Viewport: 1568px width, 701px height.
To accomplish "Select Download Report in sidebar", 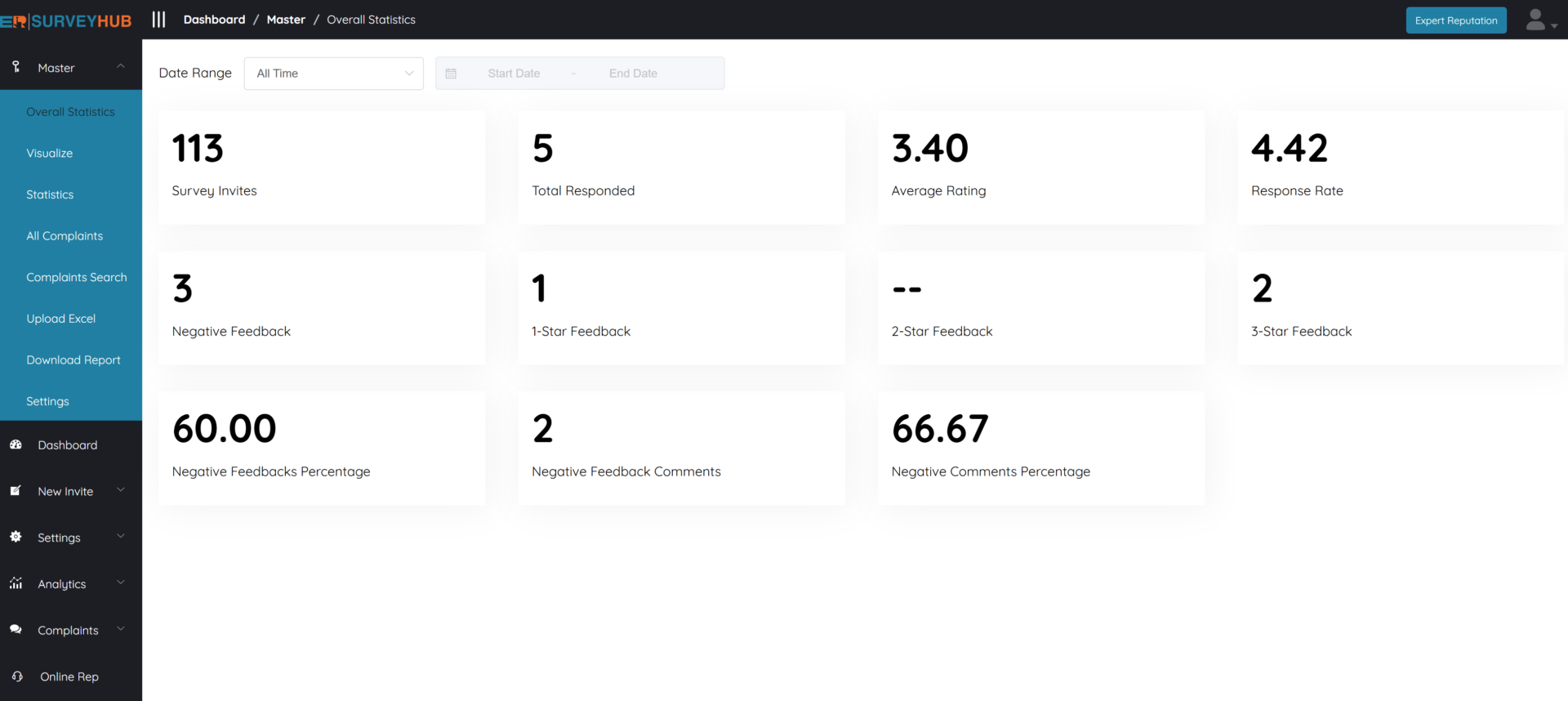I will pyautogui.click(x=73, y=360).
